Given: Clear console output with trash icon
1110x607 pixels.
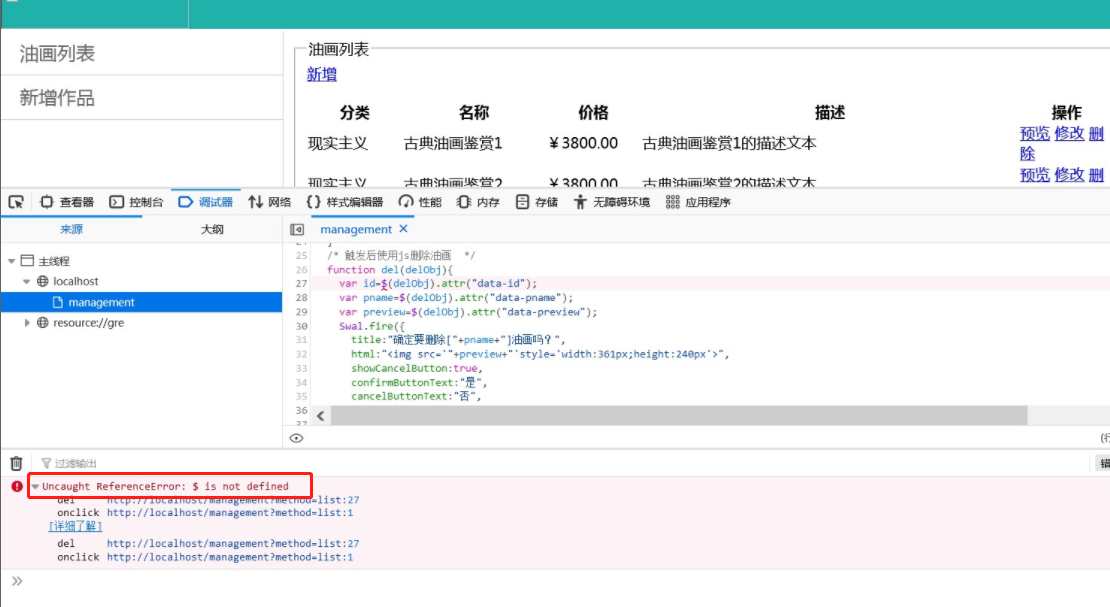Looking at the screenshot, I should pyautogui.click(x=16, y=463).
